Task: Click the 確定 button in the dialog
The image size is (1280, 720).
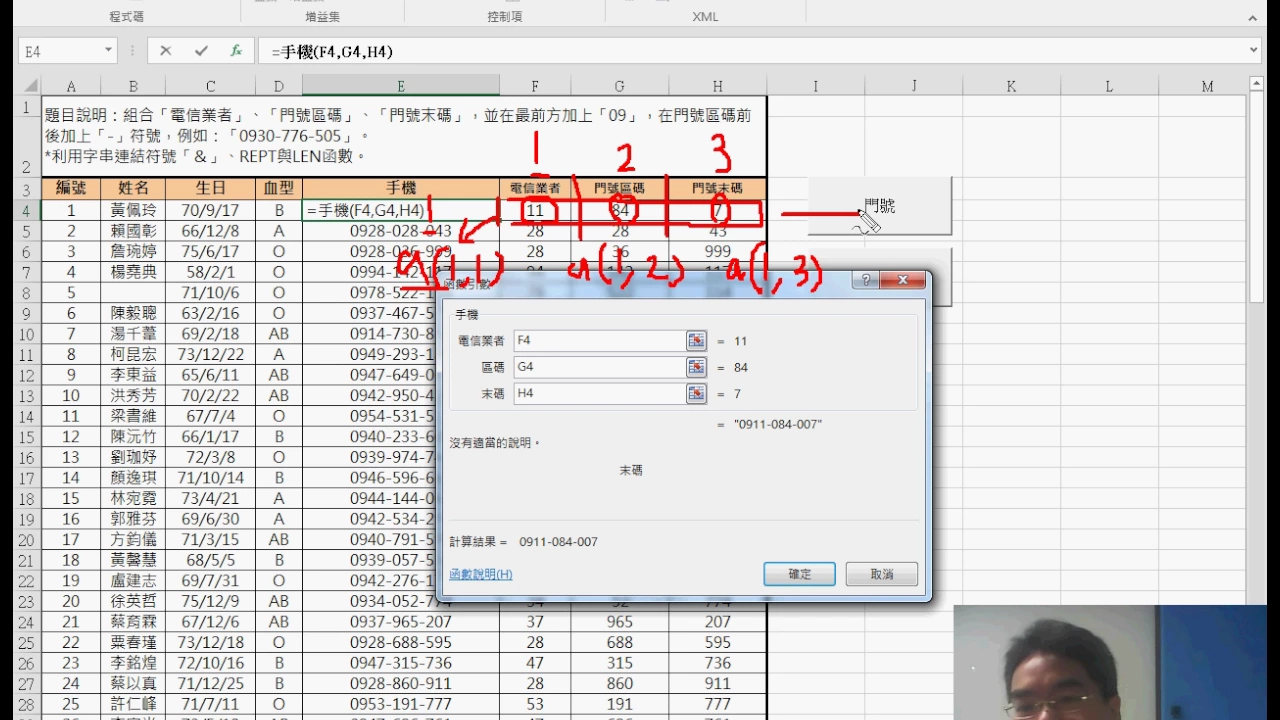Action: (800, 574)
